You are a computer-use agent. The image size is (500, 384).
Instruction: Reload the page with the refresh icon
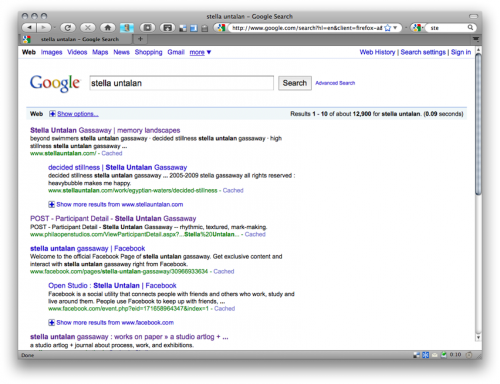tap(67, 28)
